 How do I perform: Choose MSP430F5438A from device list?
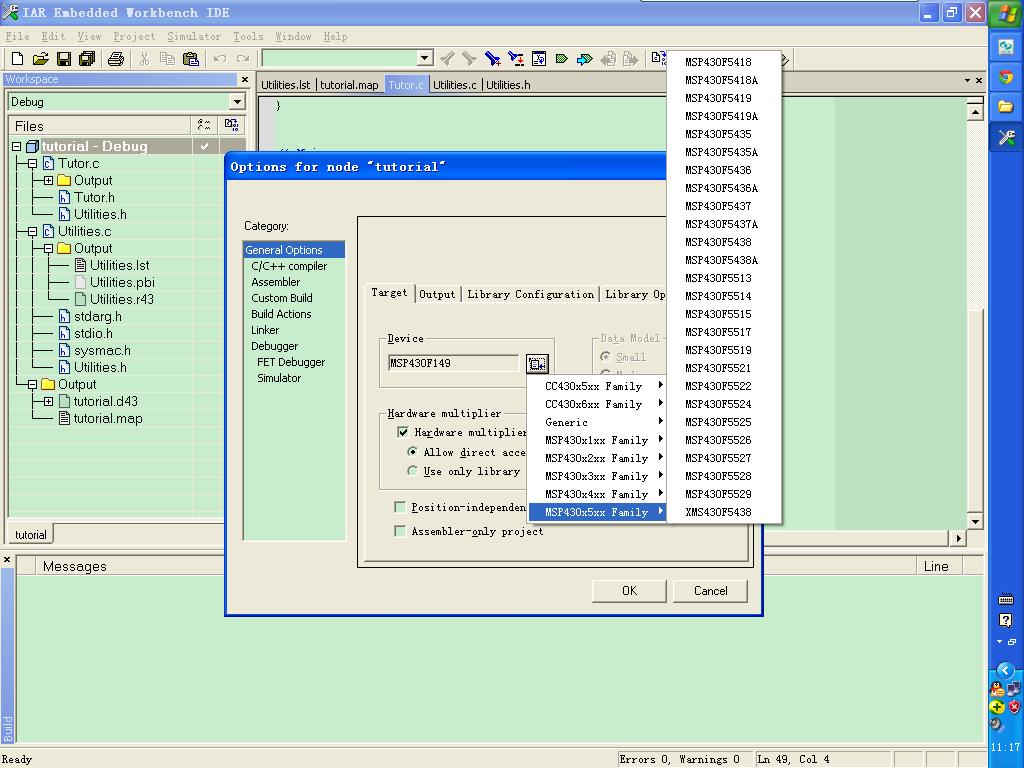(x=722, y=260)
